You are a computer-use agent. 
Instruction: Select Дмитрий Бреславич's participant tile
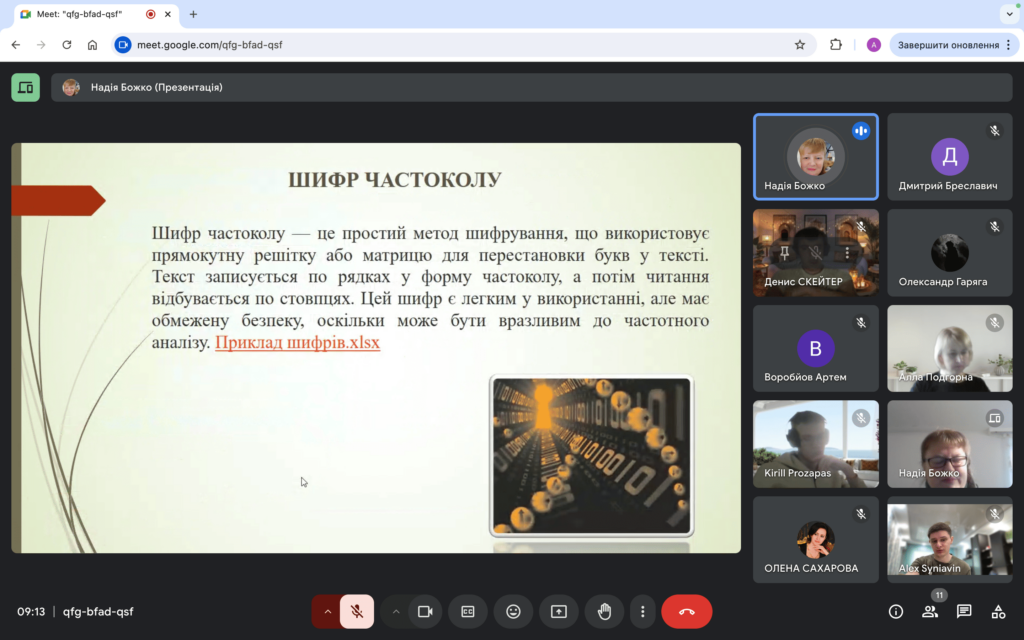[950, 157]
